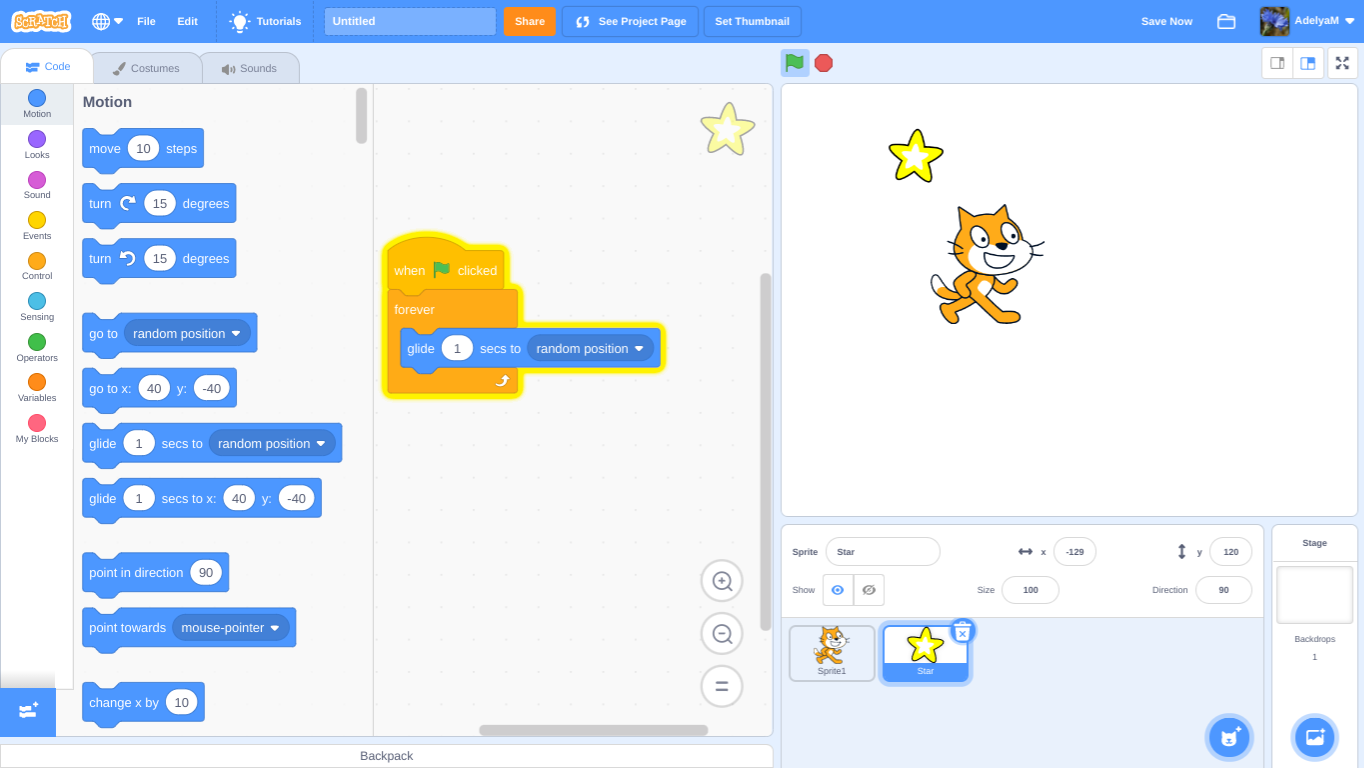The image size is (1364, 768).
Task: Click the x position field -129
Action: pyautogui.click(x=1075, y=552)
